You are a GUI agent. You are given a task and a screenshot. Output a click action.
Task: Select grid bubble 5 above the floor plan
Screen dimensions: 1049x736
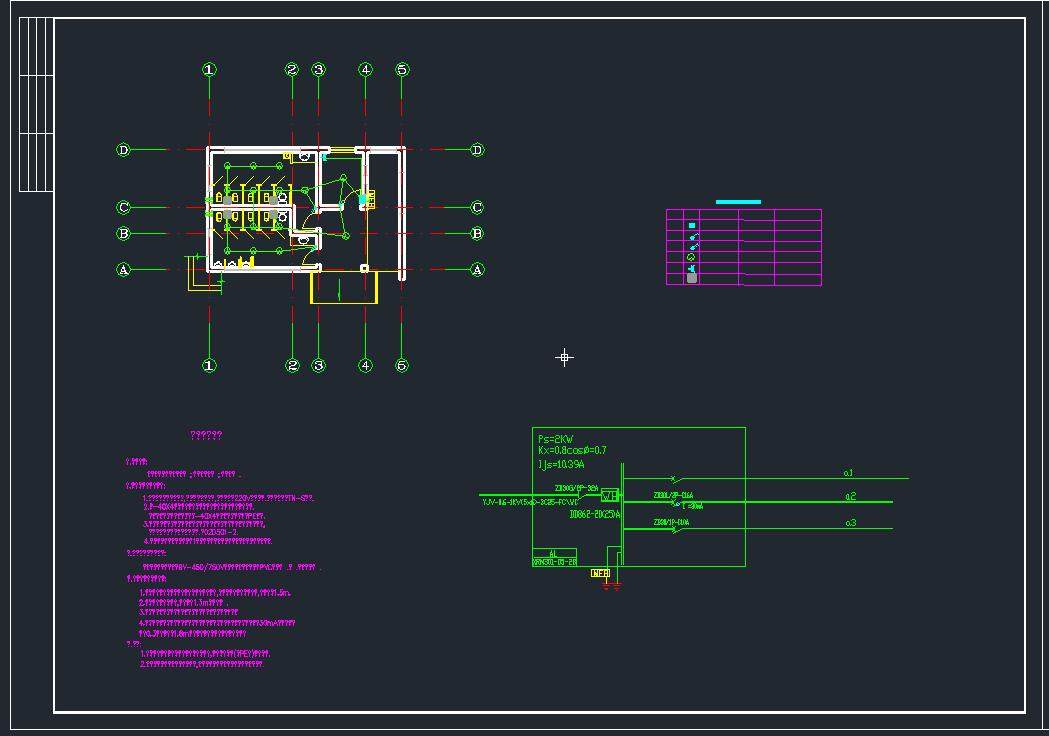point(402,70)
